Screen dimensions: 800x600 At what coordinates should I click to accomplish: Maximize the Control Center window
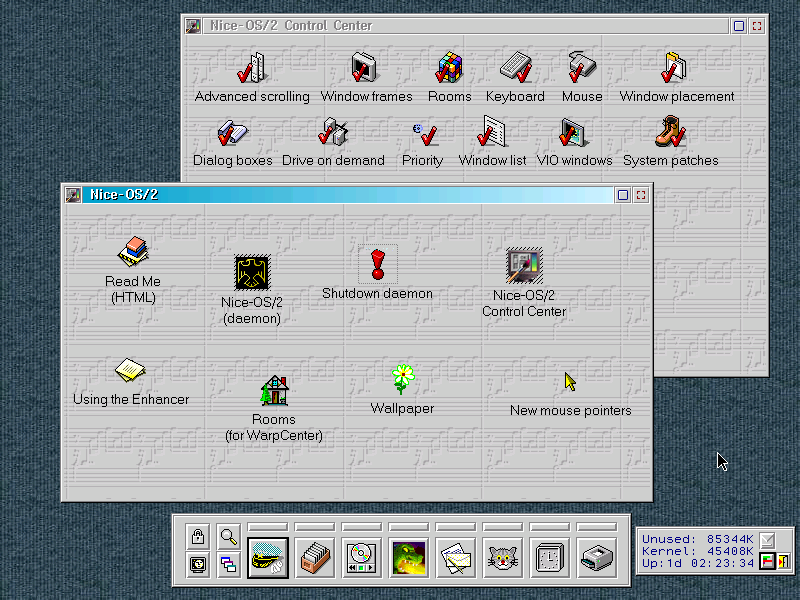coord(757,26)
